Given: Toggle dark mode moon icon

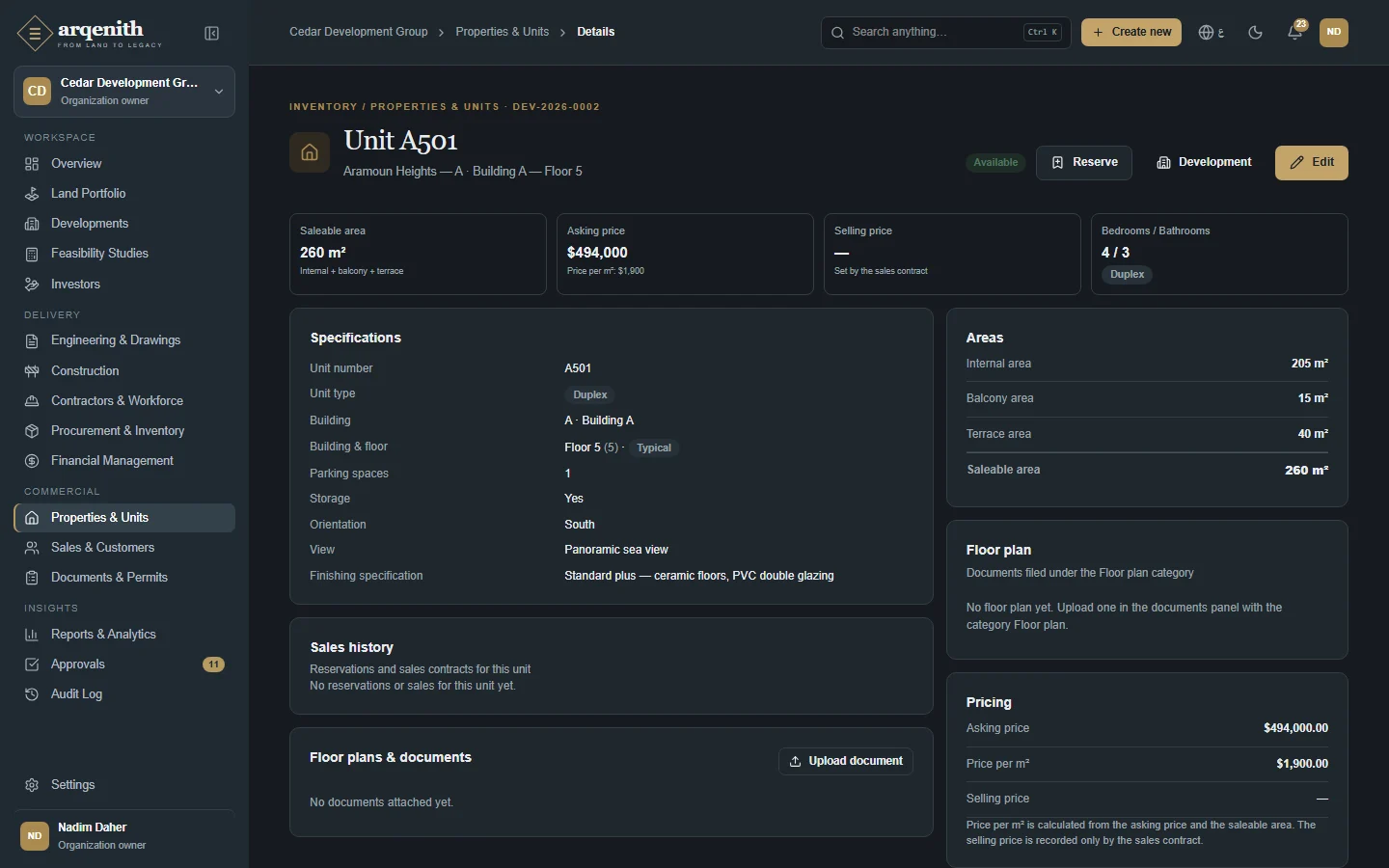Looking at the screenshot, I should [1255, 32].
